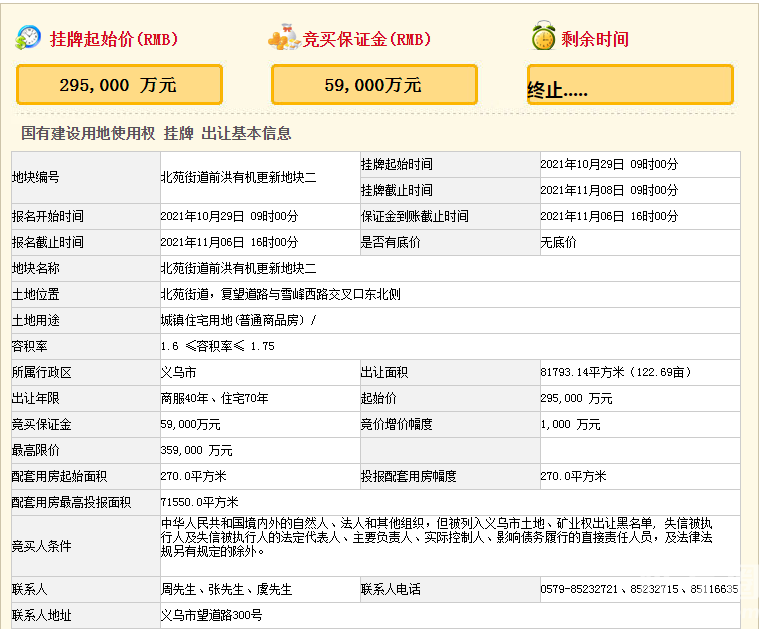Image resolution: width=775 pixels, height=629 pixels.
Task: Click the 容积率 value cell
Action: (x=217, y=346)
